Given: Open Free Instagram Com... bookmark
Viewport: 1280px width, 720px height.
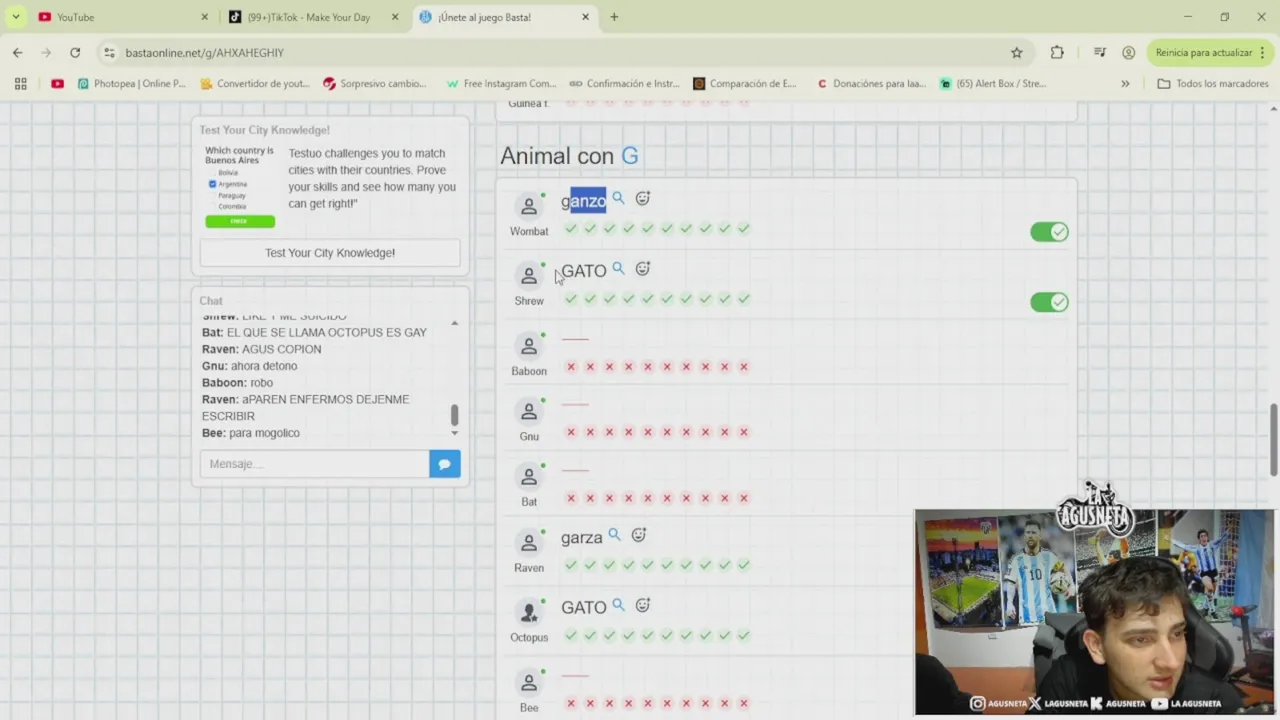Looking at the screenshot, I should click(501, 84).
